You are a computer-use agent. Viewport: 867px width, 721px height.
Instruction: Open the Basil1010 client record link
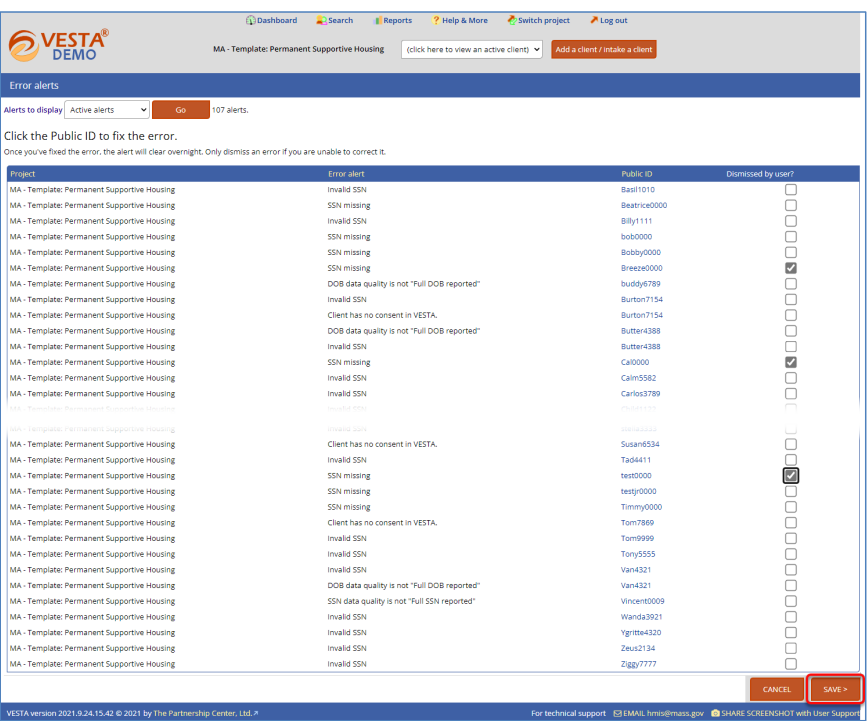coord(638,189)
